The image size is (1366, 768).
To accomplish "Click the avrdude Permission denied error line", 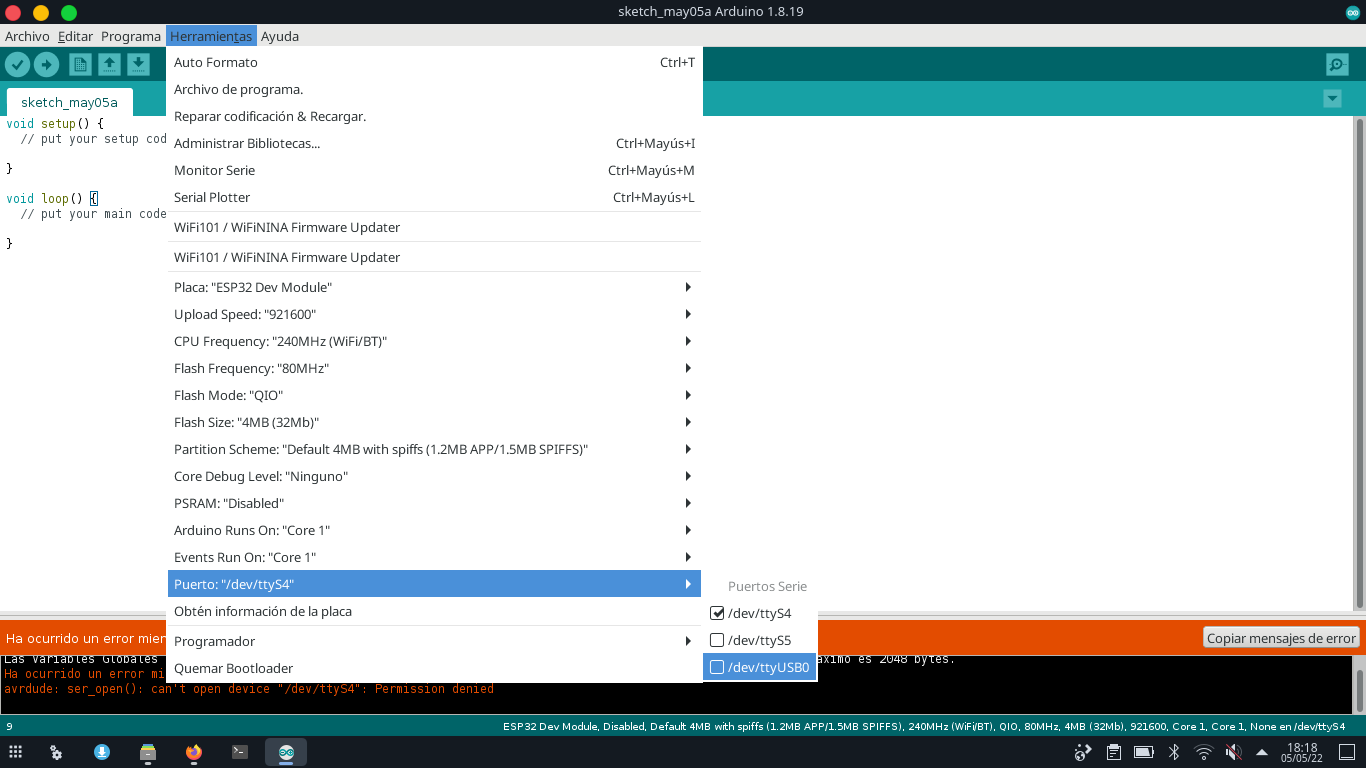I will (249, 689).
